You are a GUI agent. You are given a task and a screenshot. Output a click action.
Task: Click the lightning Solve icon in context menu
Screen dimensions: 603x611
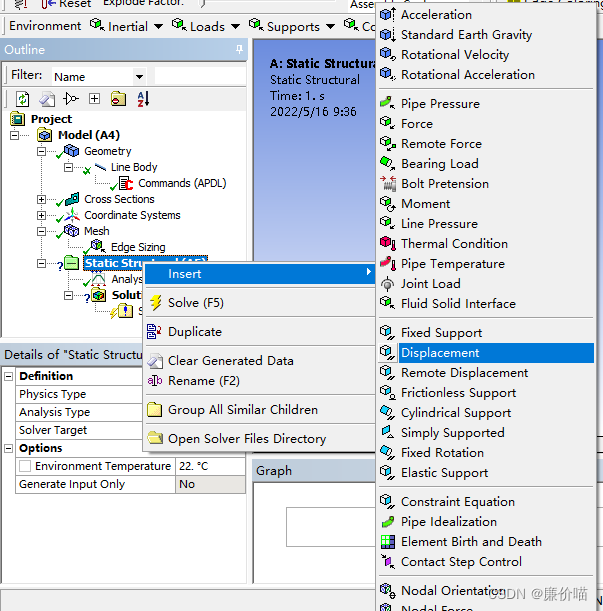(156, 303)
